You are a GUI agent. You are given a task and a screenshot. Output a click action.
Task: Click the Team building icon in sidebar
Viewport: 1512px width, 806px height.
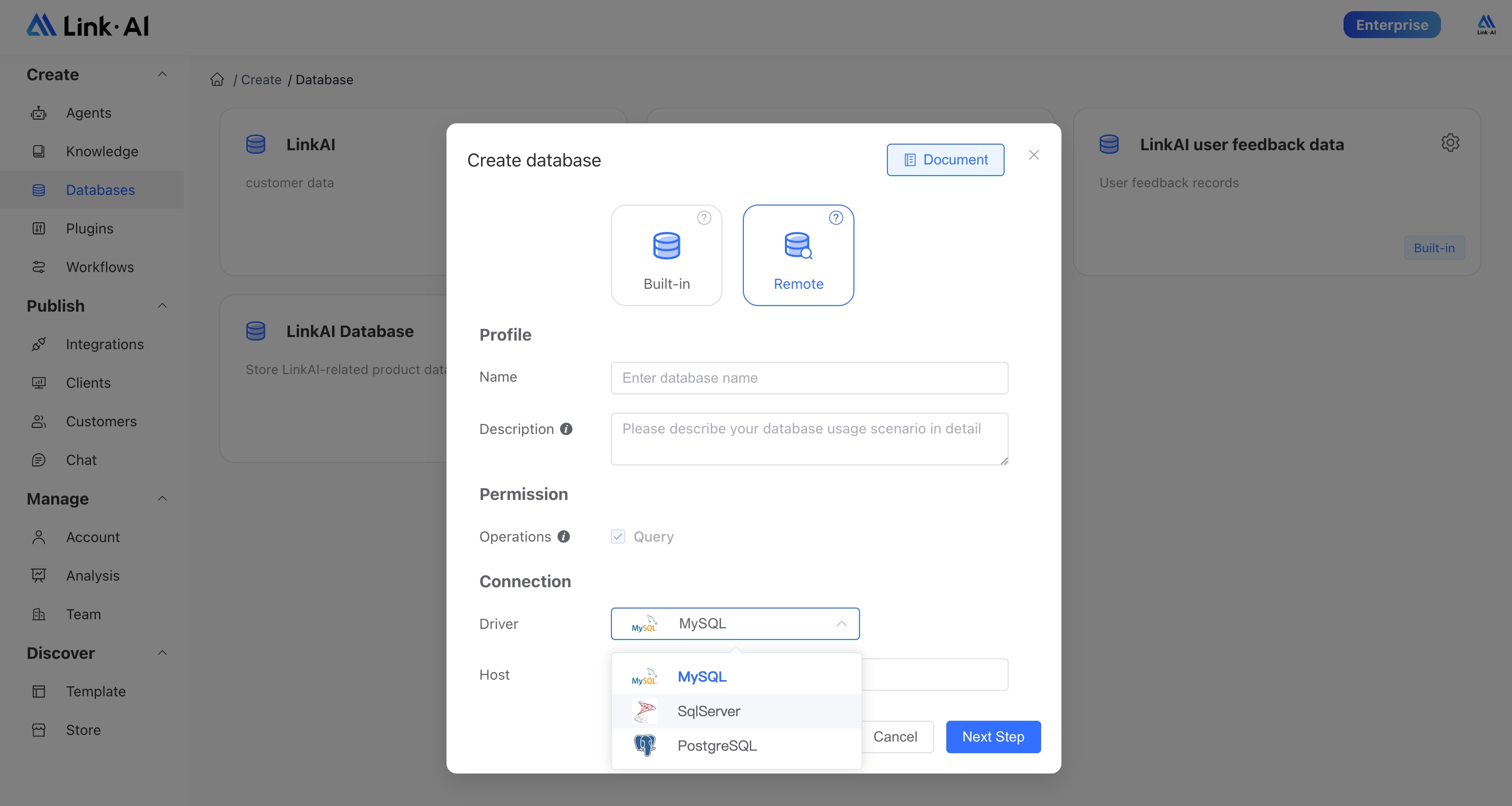pos(39,614)
